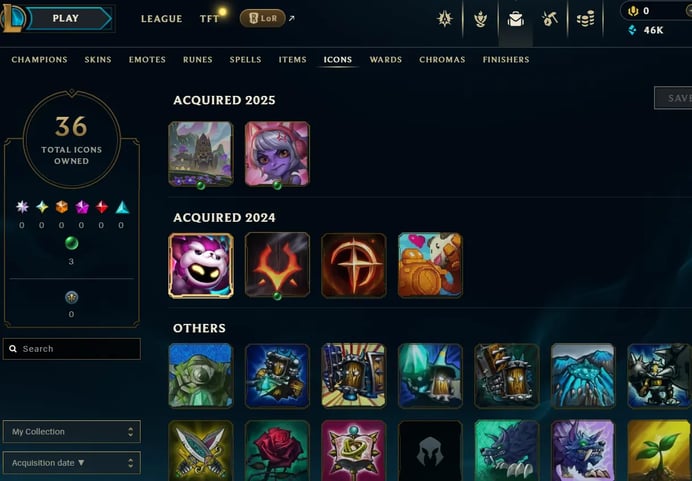
Task: Filter by the green gem rarity
Action: point(71,243)
